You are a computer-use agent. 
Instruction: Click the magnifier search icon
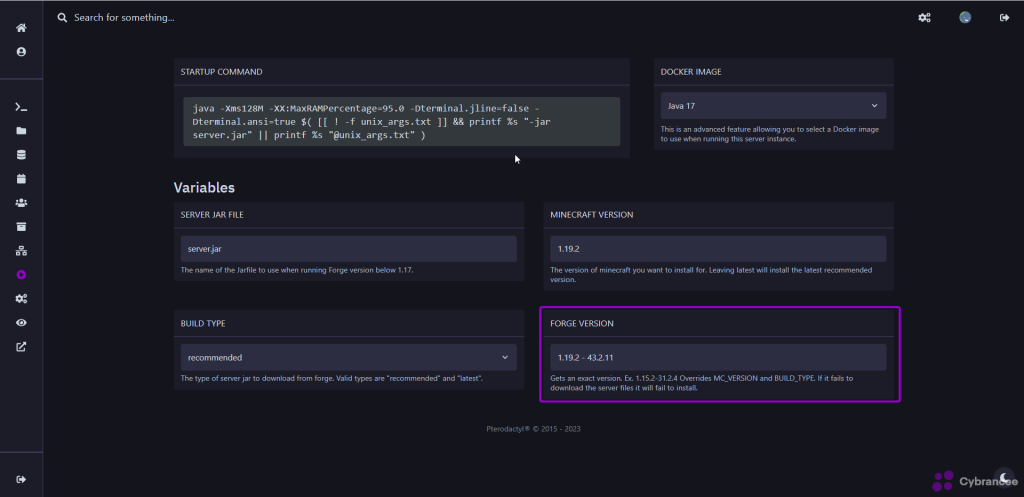tap(63, 18)
